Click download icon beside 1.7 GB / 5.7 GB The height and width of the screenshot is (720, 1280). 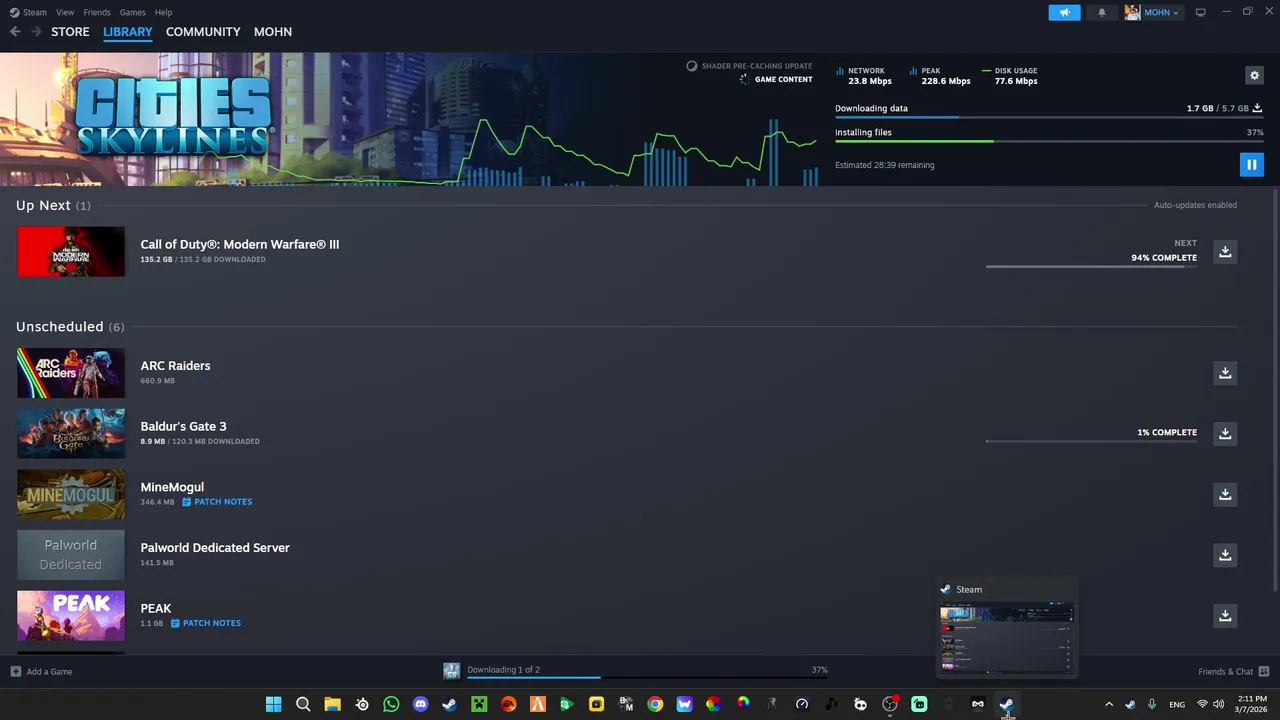[1257, 108]
